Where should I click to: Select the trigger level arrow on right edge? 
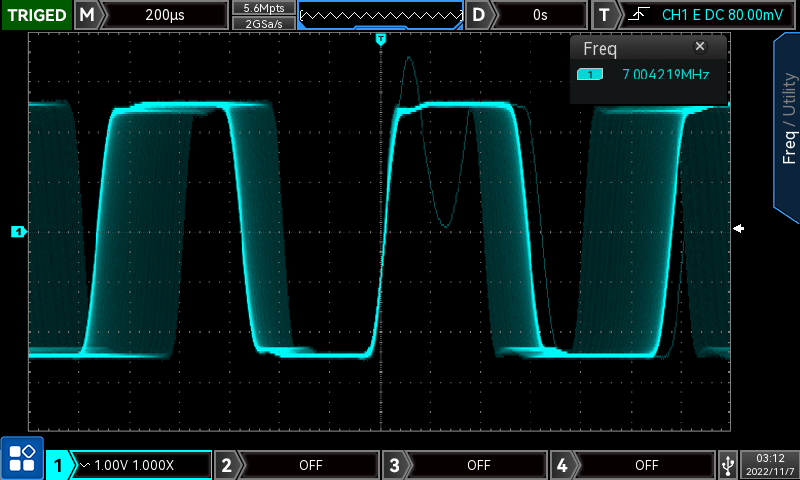(739, 229)
